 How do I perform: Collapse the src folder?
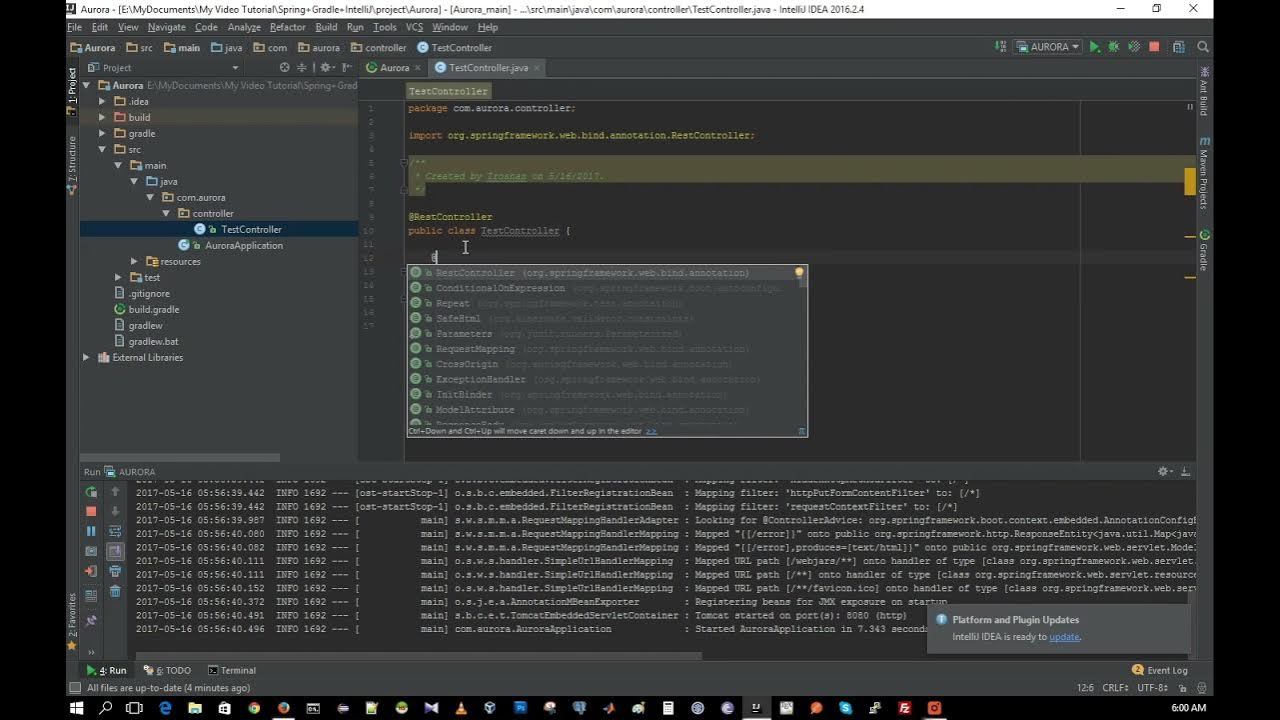(102, 149)
